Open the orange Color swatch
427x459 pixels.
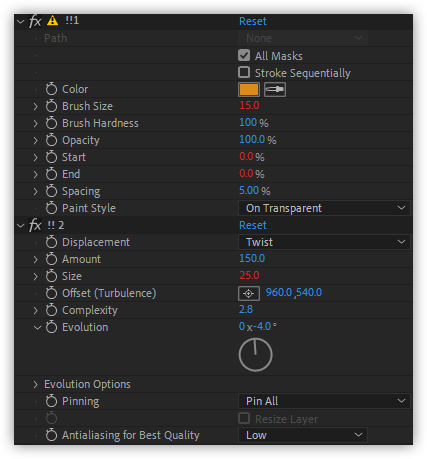pyautogui.click(x=249, y=89)
